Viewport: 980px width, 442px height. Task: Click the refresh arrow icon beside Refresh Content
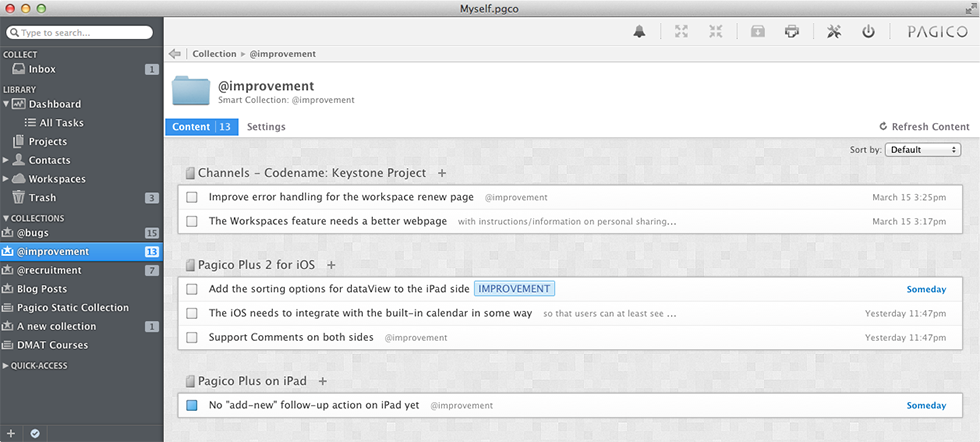pyautogui.click(x=883, y=126)
